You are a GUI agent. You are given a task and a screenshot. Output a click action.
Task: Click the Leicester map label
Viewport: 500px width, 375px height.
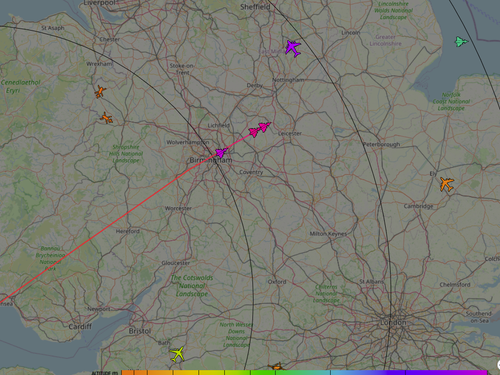(x=290, y=133)
